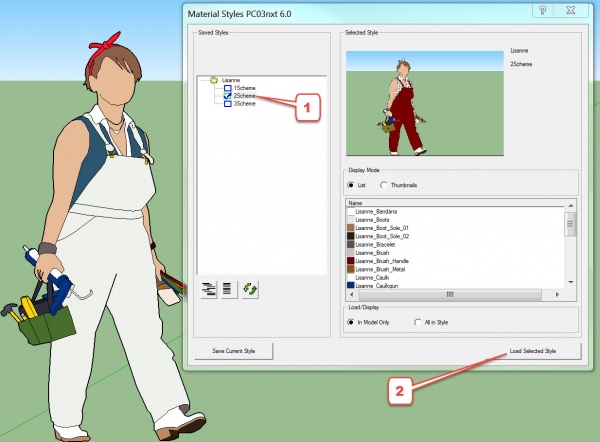Click the Lisanne folder icon
This screenshot has width=600, height=442.
tap(213, 79)
